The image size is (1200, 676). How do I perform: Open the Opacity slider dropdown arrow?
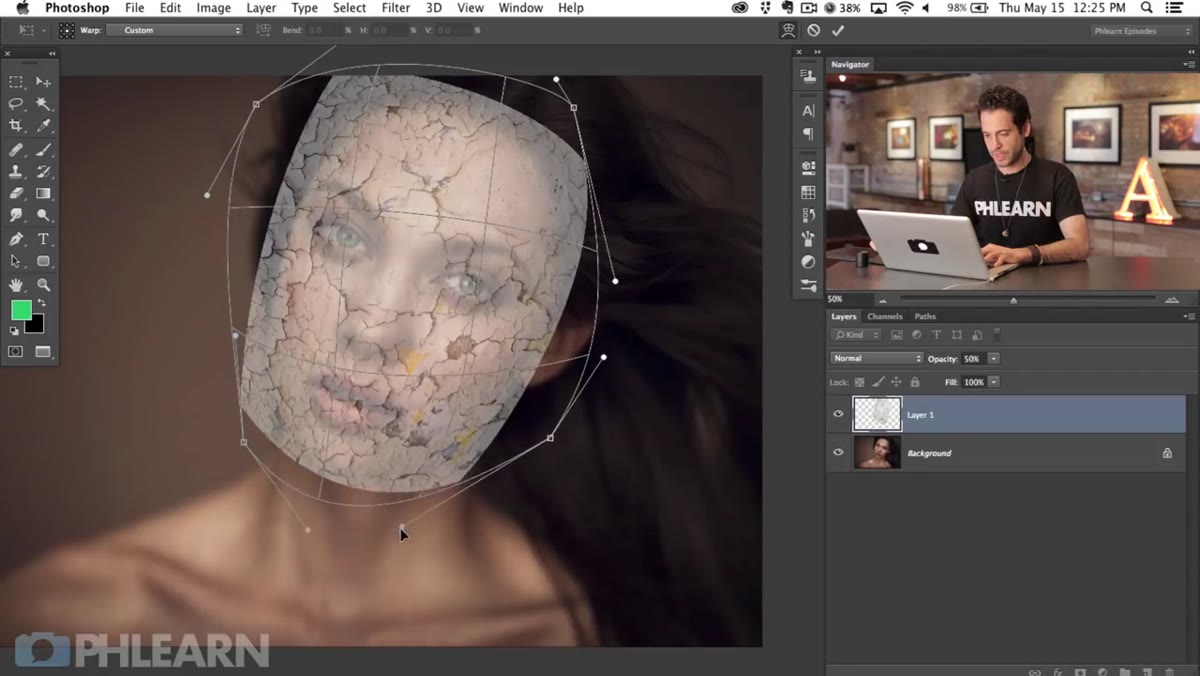[993, 358]
